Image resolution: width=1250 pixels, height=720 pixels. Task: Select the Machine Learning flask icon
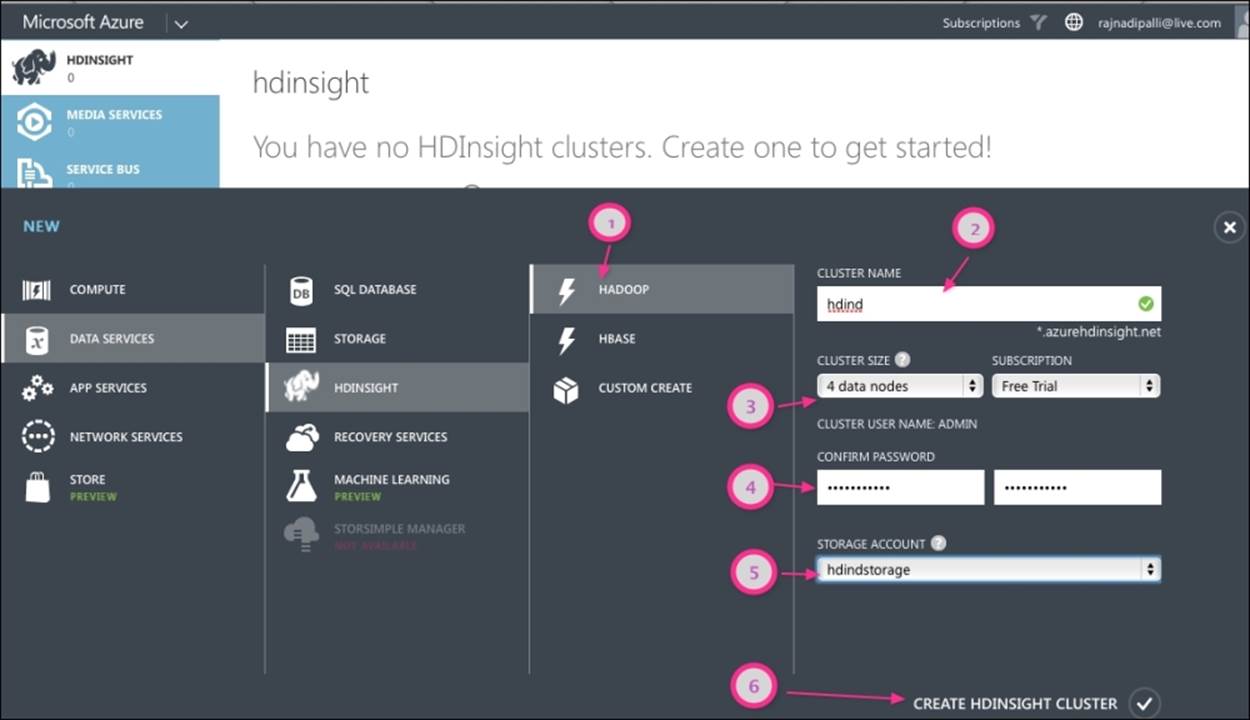click(x=301, y=486)
